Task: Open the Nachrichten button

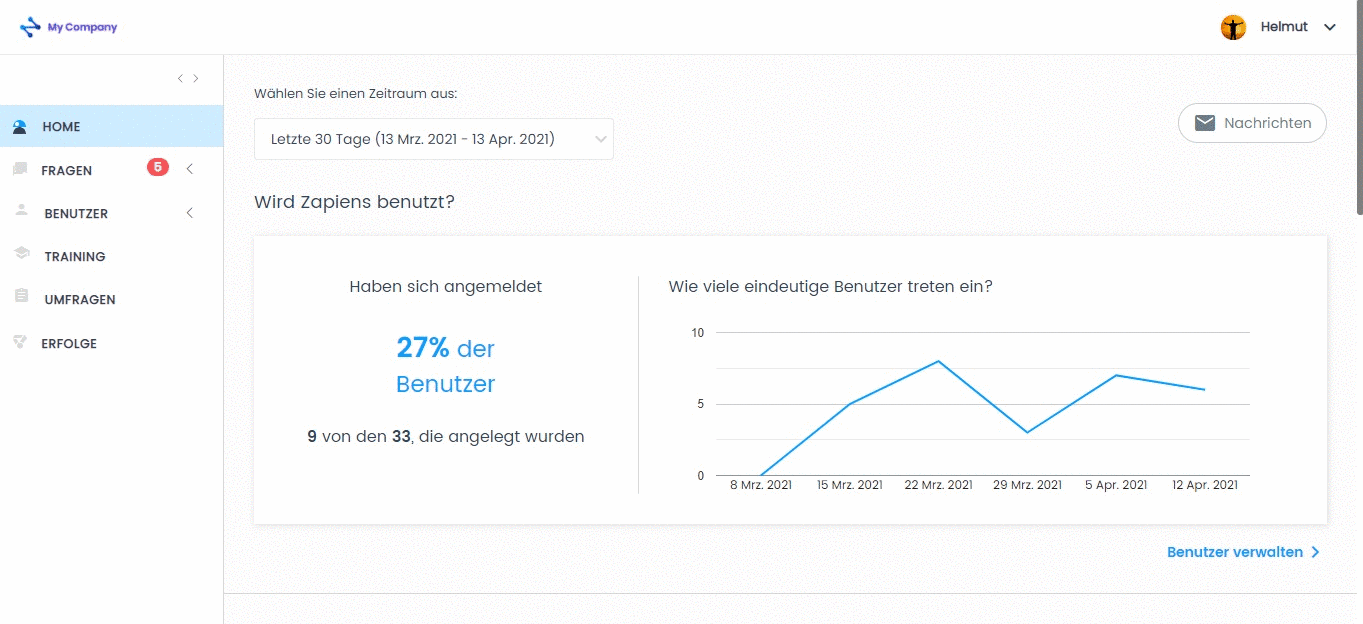Action: coord(1252,123)
